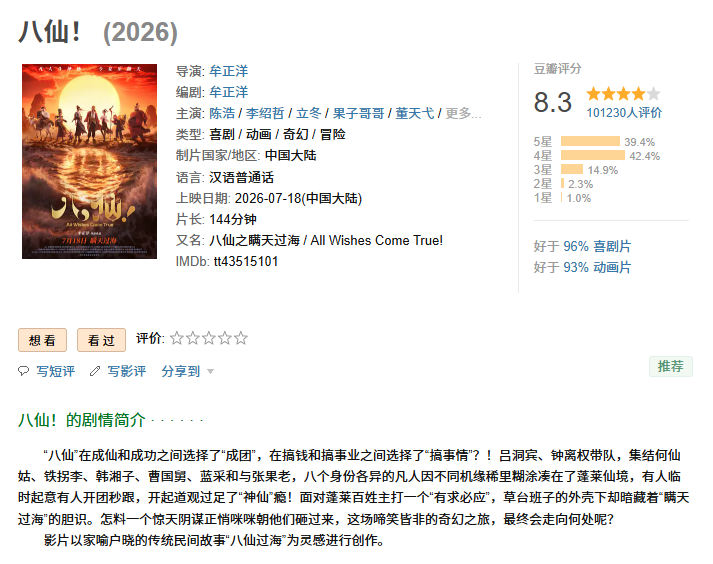
Task: Mark the movie as 看过
Action: pos(101,340)
